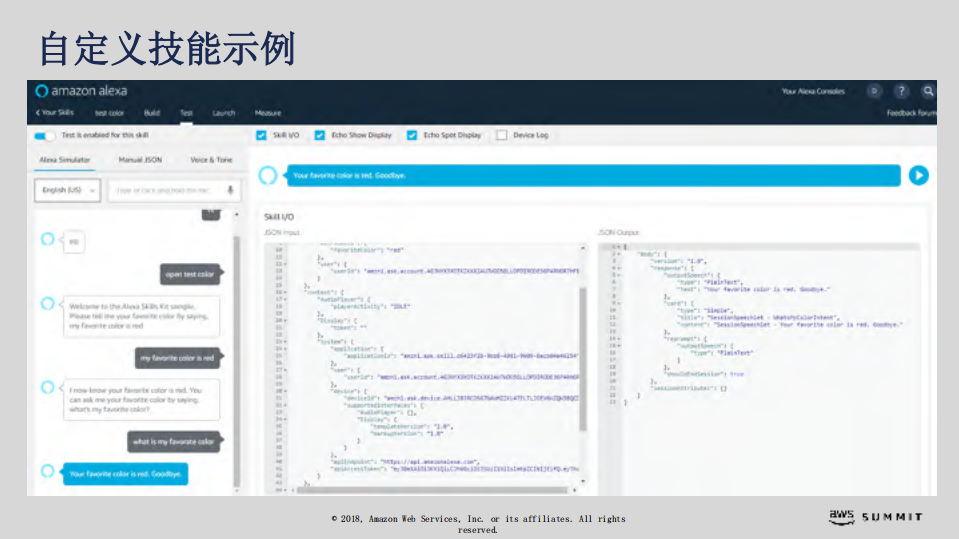This screenshot has width=959, height=539.
Task: Click the test color skill name
Action: (x=109, y=113)
